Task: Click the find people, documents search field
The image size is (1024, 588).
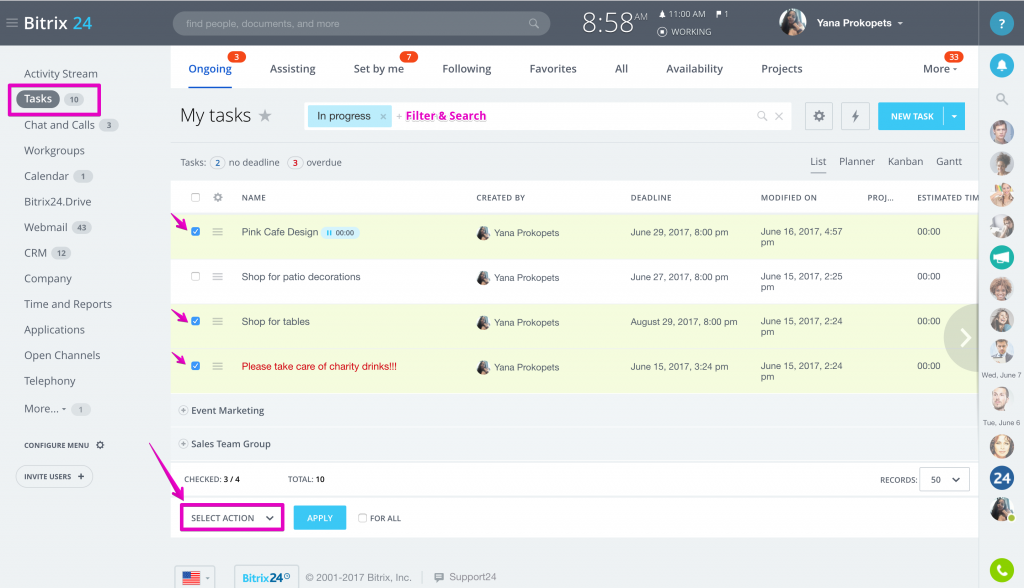Action: pos(361,24)
